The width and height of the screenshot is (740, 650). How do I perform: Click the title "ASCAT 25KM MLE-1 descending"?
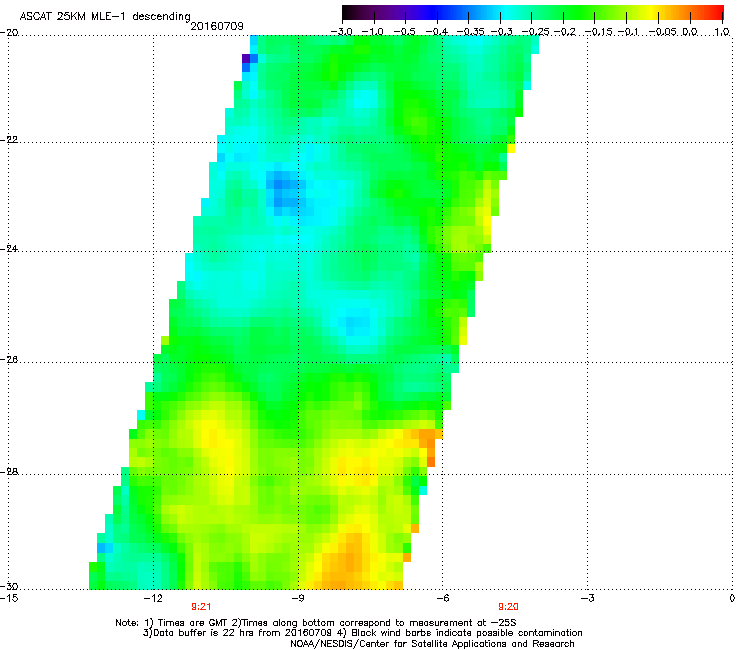(105, 16)
